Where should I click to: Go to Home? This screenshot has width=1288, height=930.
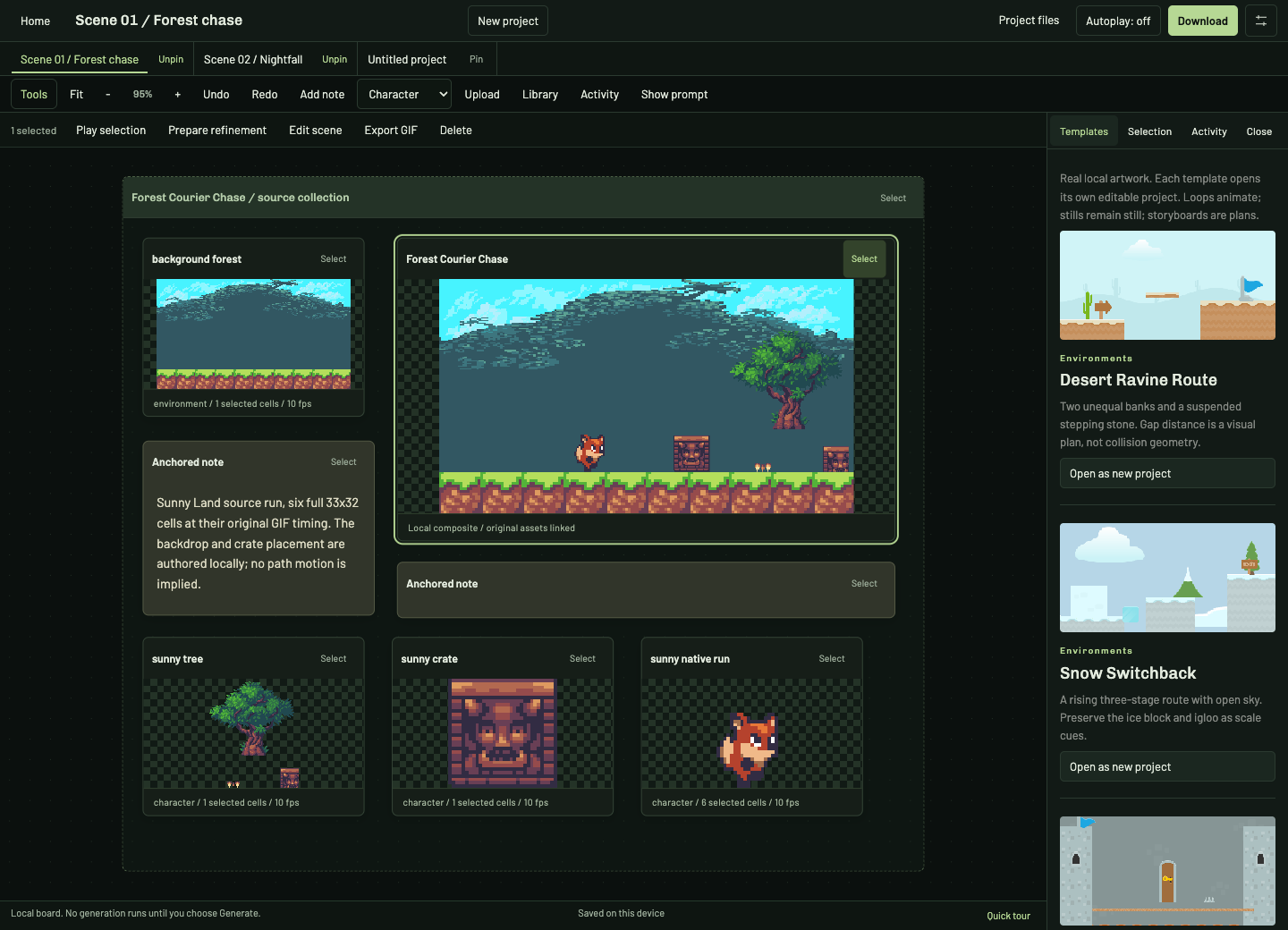point(36,21)
